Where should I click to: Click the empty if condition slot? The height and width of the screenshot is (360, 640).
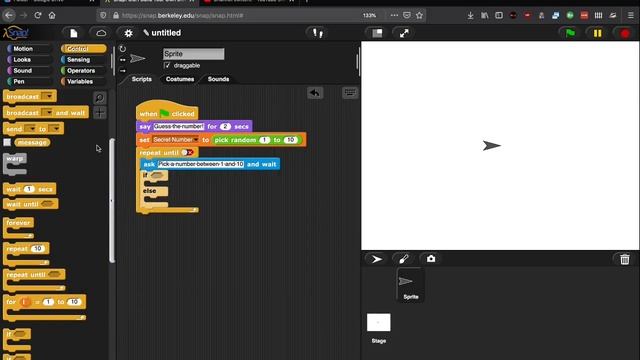point(157,175)
